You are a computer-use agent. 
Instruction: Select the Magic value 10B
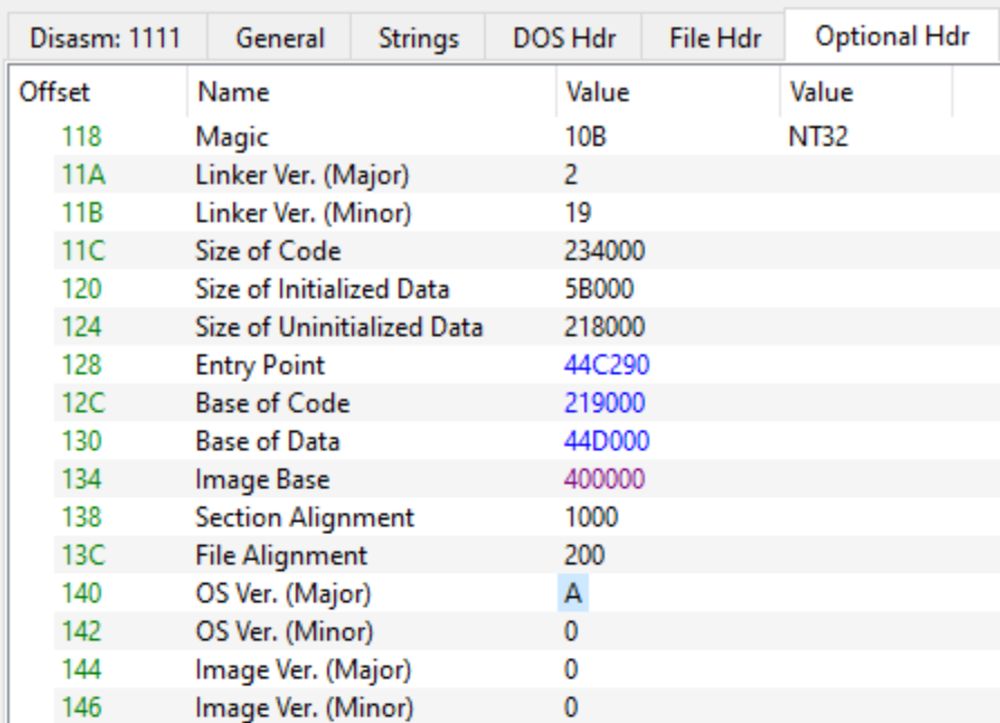(x=585, y=136)
